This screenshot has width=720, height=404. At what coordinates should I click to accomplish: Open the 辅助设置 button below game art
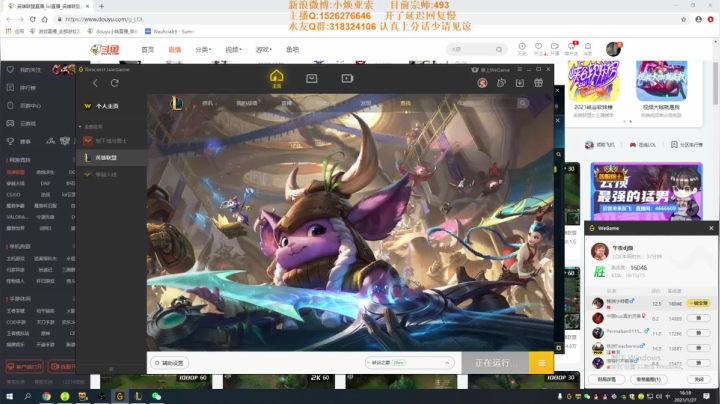point(169,363)
